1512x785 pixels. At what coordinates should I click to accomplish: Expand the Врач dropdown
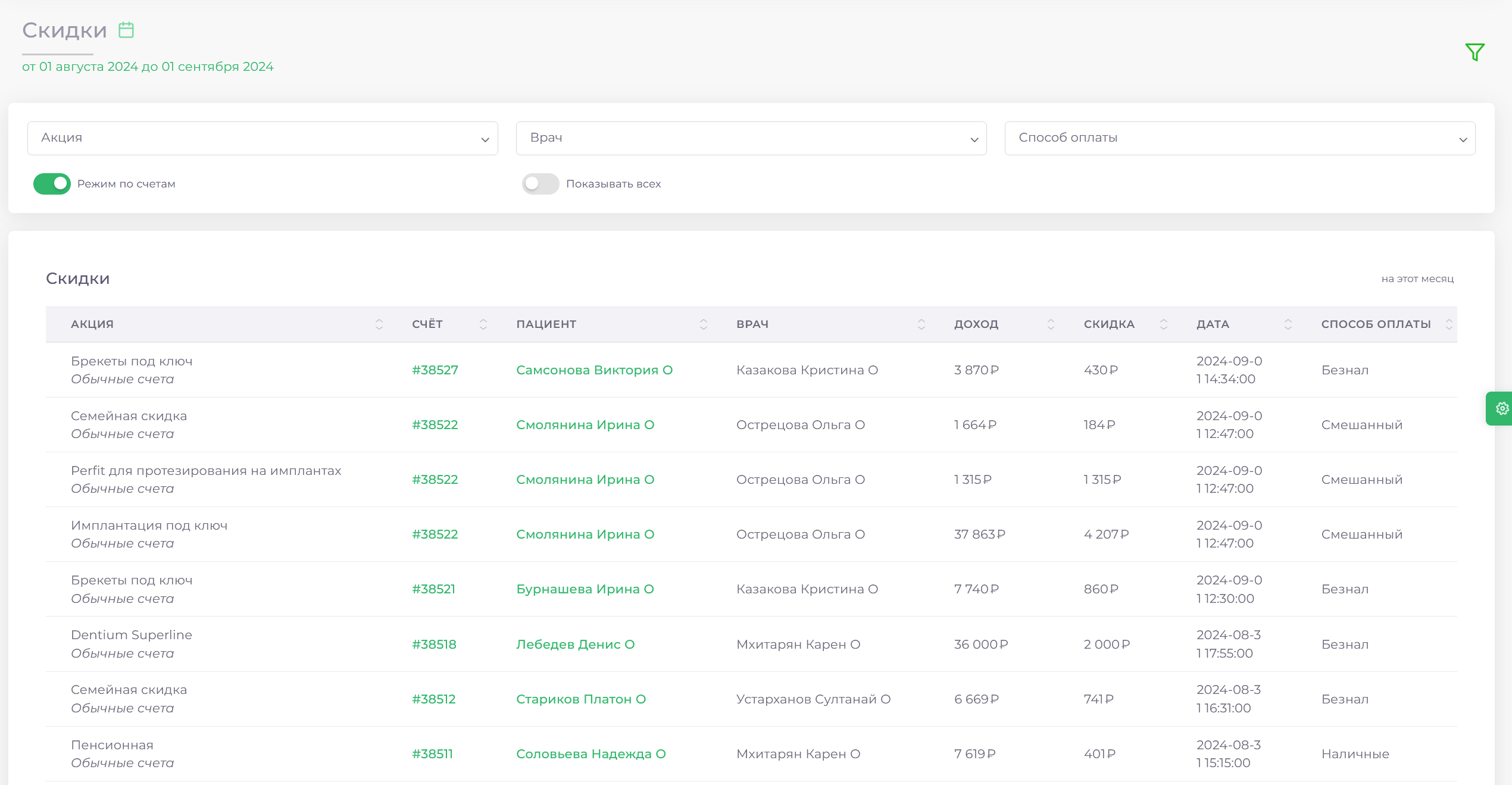coord(751,138)
